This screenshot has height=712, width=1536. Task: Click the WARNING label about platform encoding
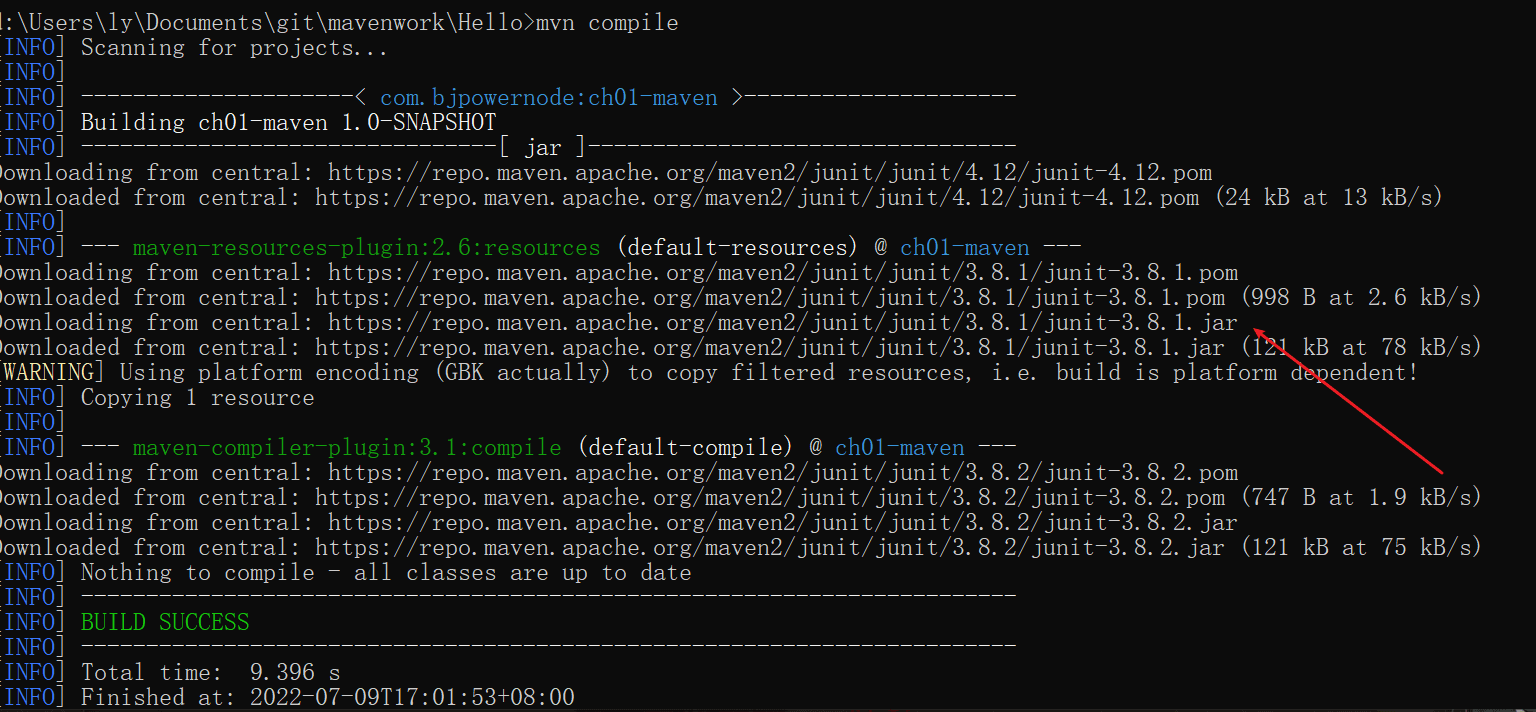pos(59,372)
